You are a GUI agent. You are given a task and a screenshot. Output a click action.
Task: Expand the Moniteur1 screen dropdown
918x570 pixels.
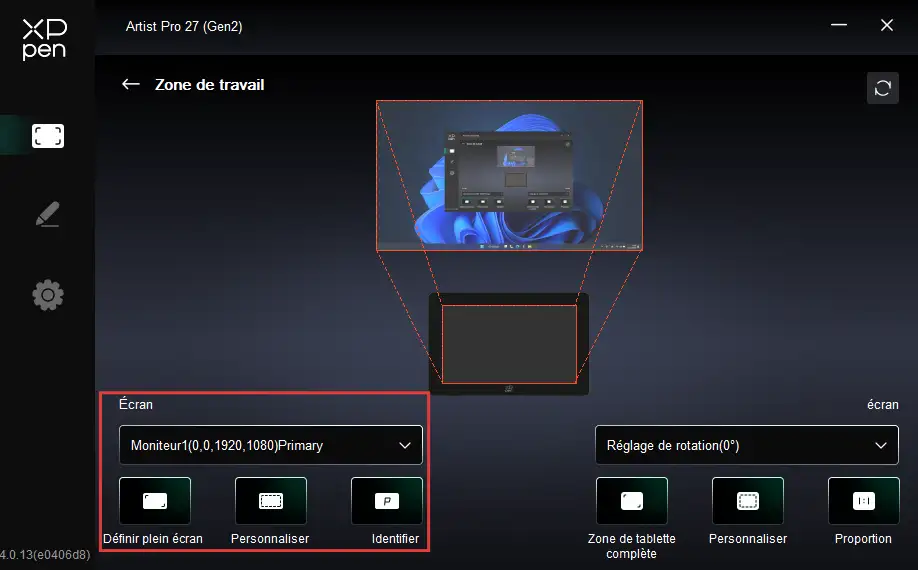[x=270, y=445]
